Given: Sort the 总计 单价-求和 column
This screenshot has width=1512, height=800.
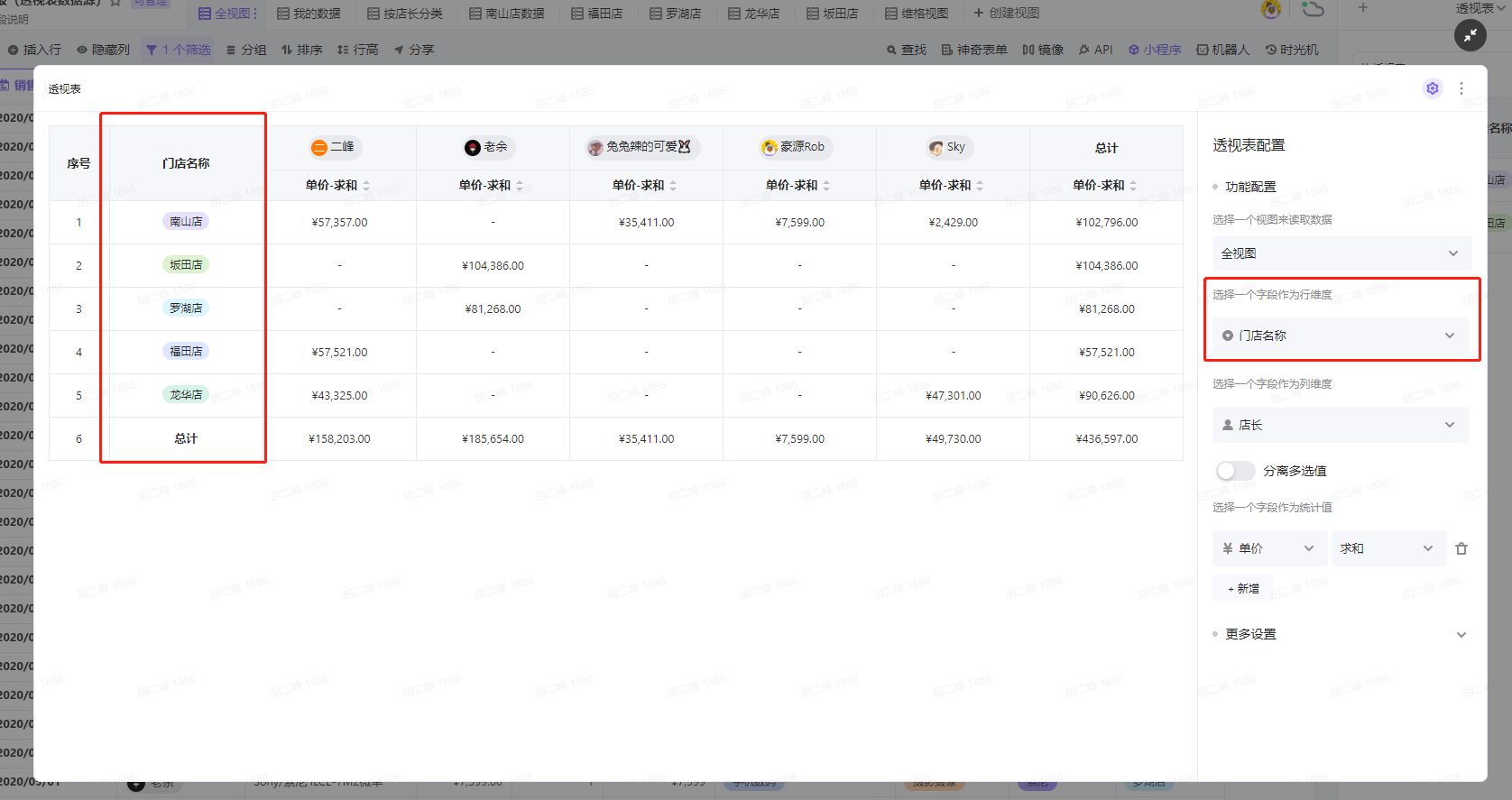Looking at the screenshot, I should (1133, 186).
